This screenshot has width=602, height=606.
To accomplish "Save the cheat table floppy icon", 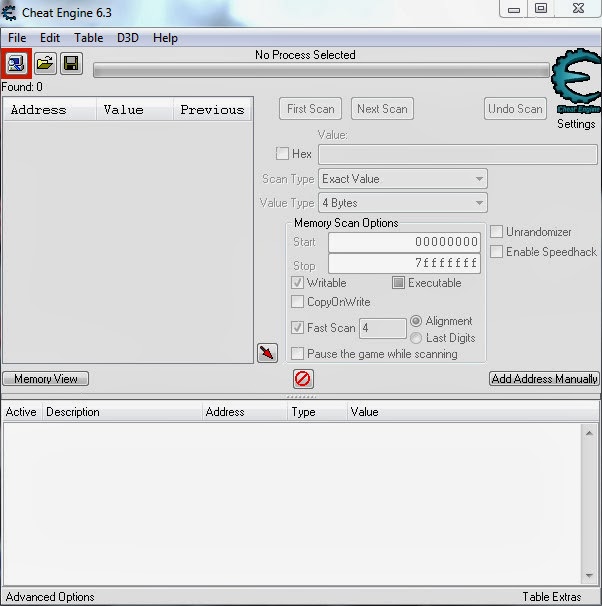I will coord(71,63).
